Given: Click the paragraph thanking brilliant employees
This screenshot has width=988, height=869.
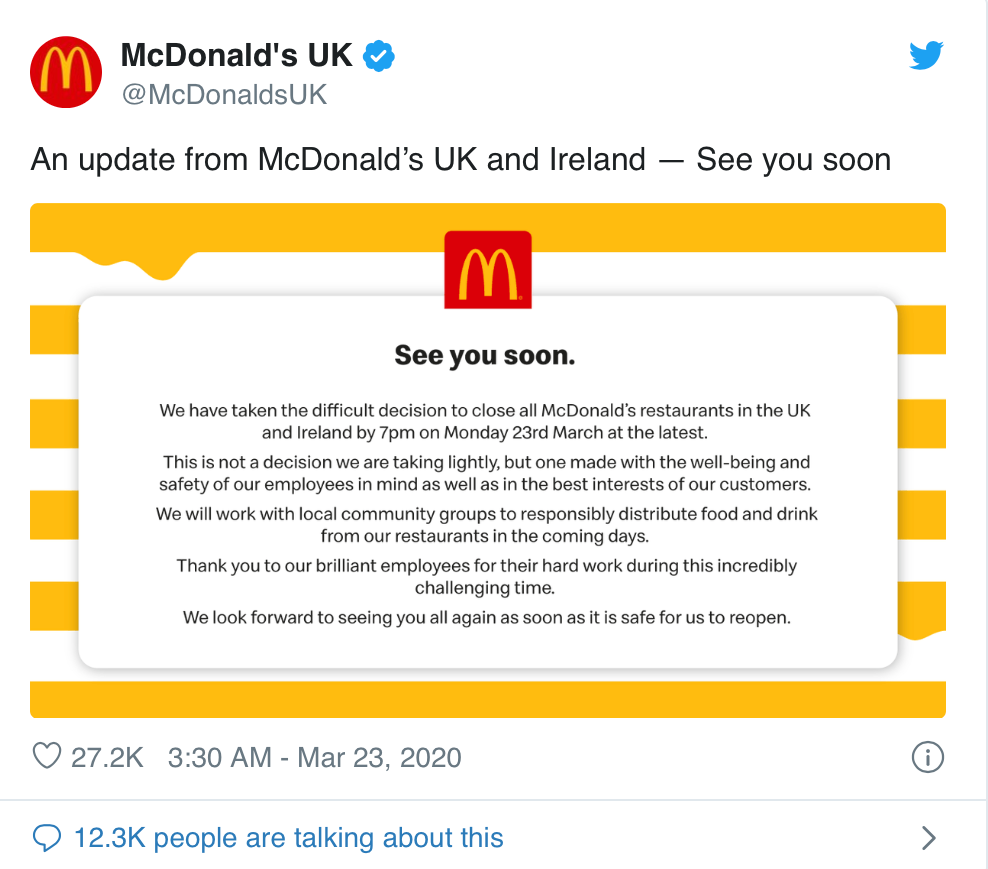Looking at the screenshot, I should coord(487,576).
